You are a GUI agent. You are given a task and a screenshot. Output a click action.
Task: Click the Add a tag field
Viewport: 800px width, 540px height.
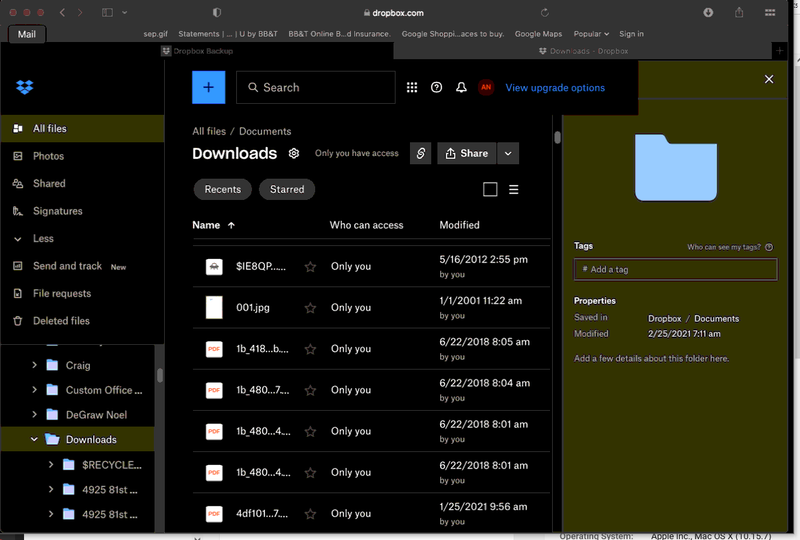[675, 269]
